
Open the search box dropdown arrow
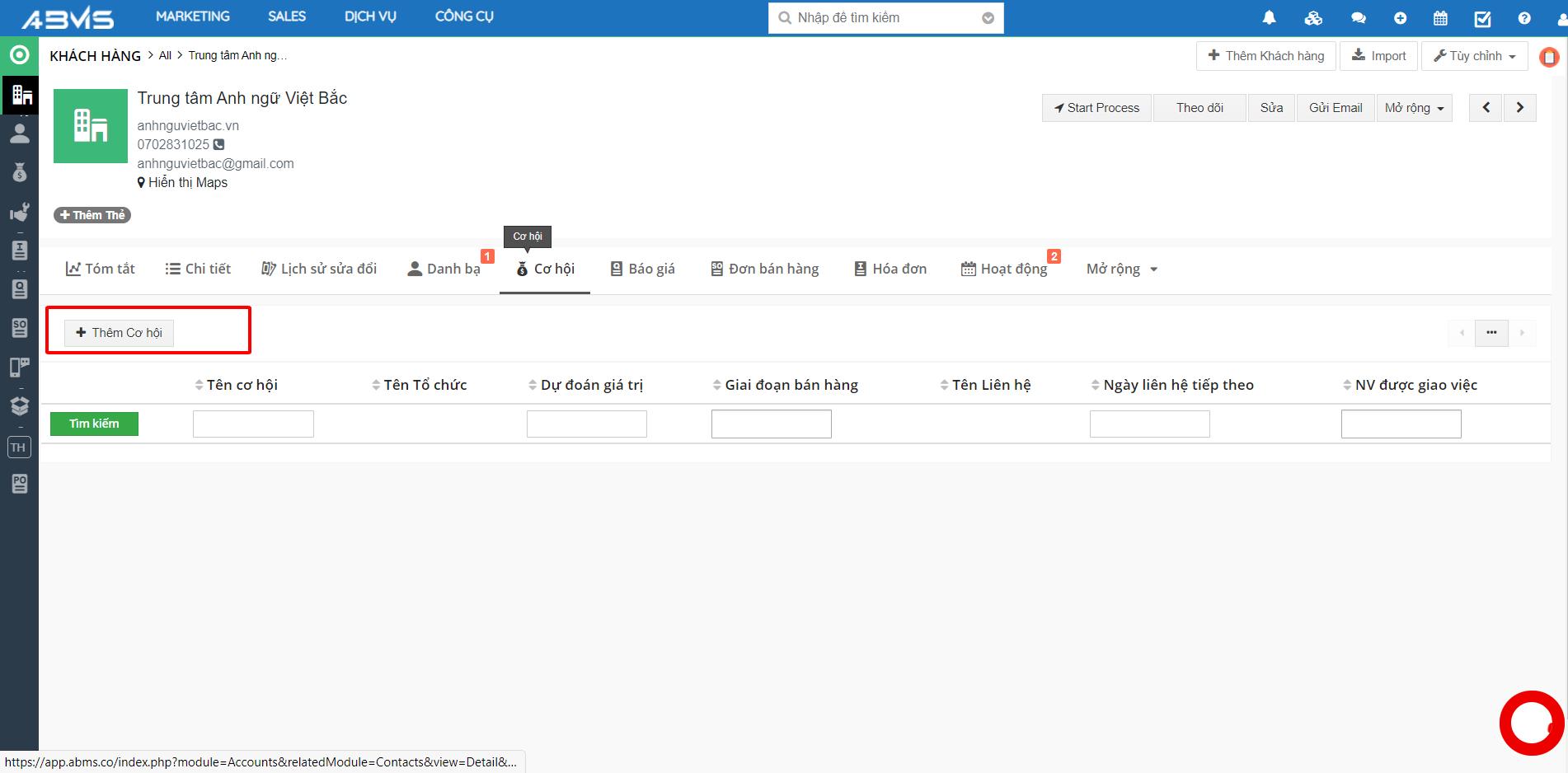point(988,18)
